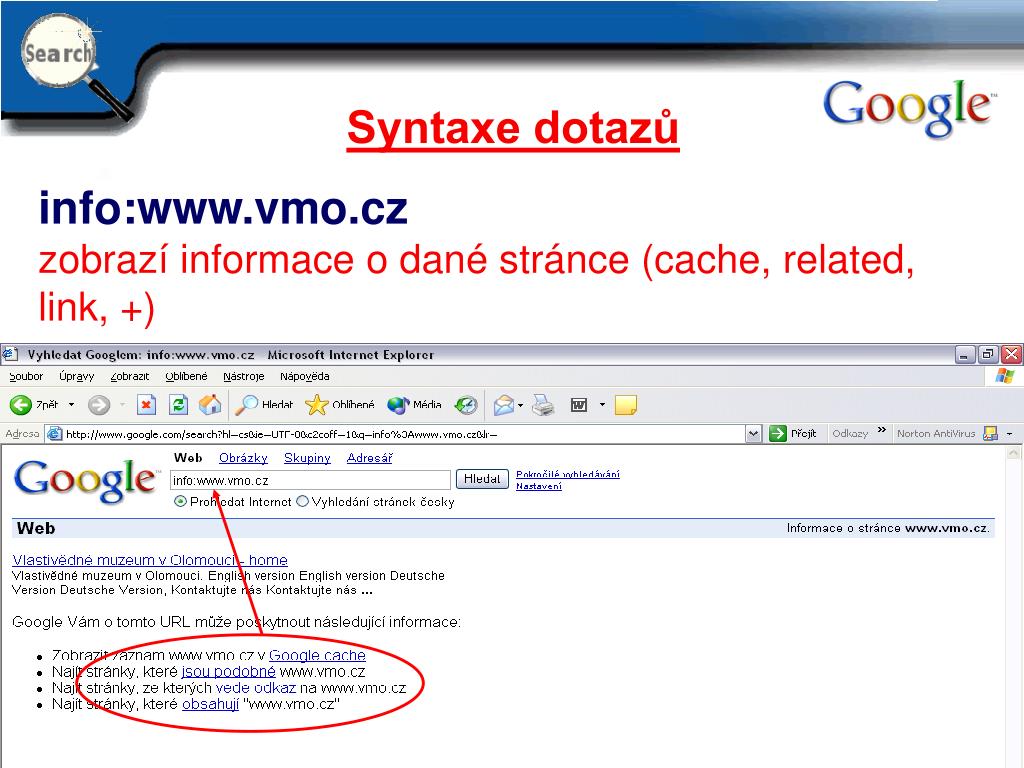Image resolution: width=1024 pixels, height=768 pixels.
Task: Open the Nápověda menu
Action: (x=304, y=376)
